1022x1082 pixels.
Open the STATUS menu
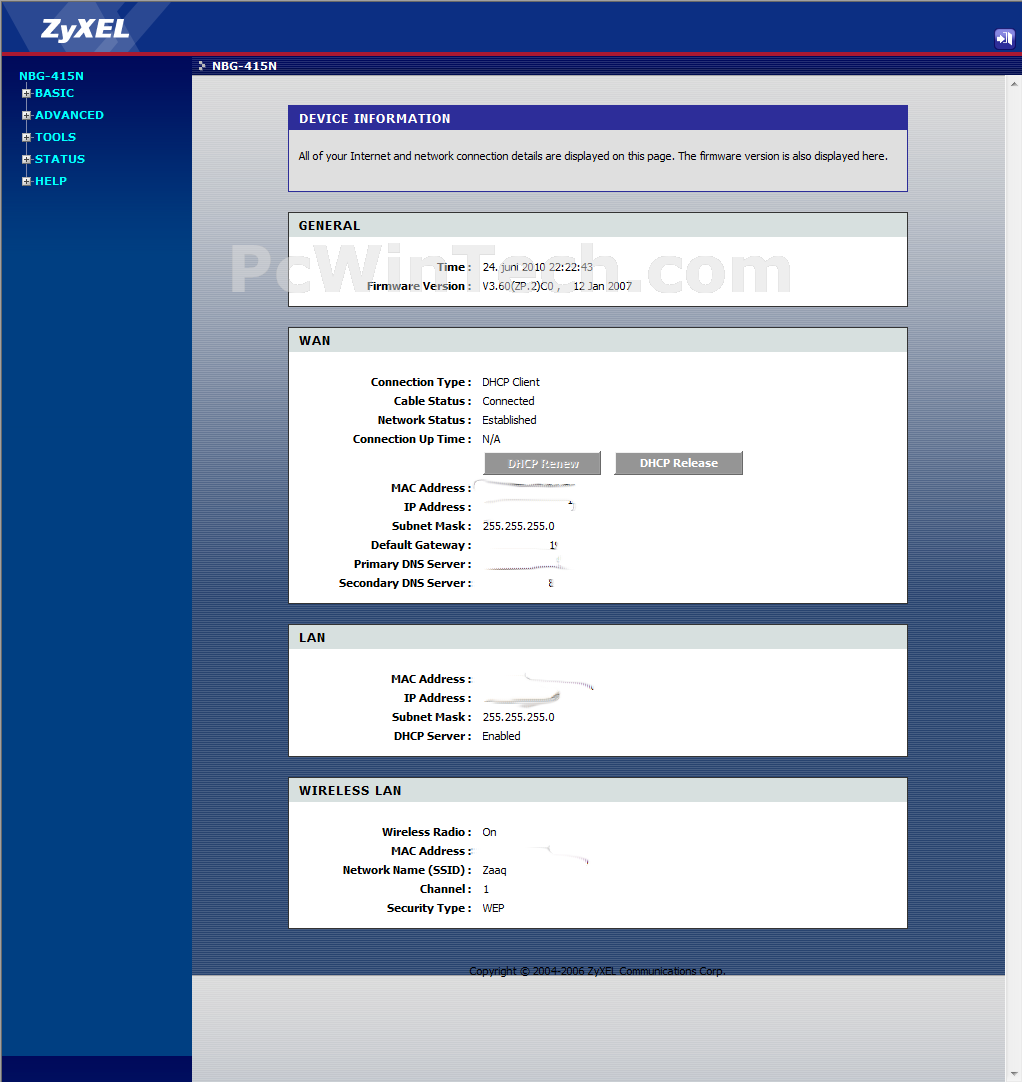click(60, 159)
